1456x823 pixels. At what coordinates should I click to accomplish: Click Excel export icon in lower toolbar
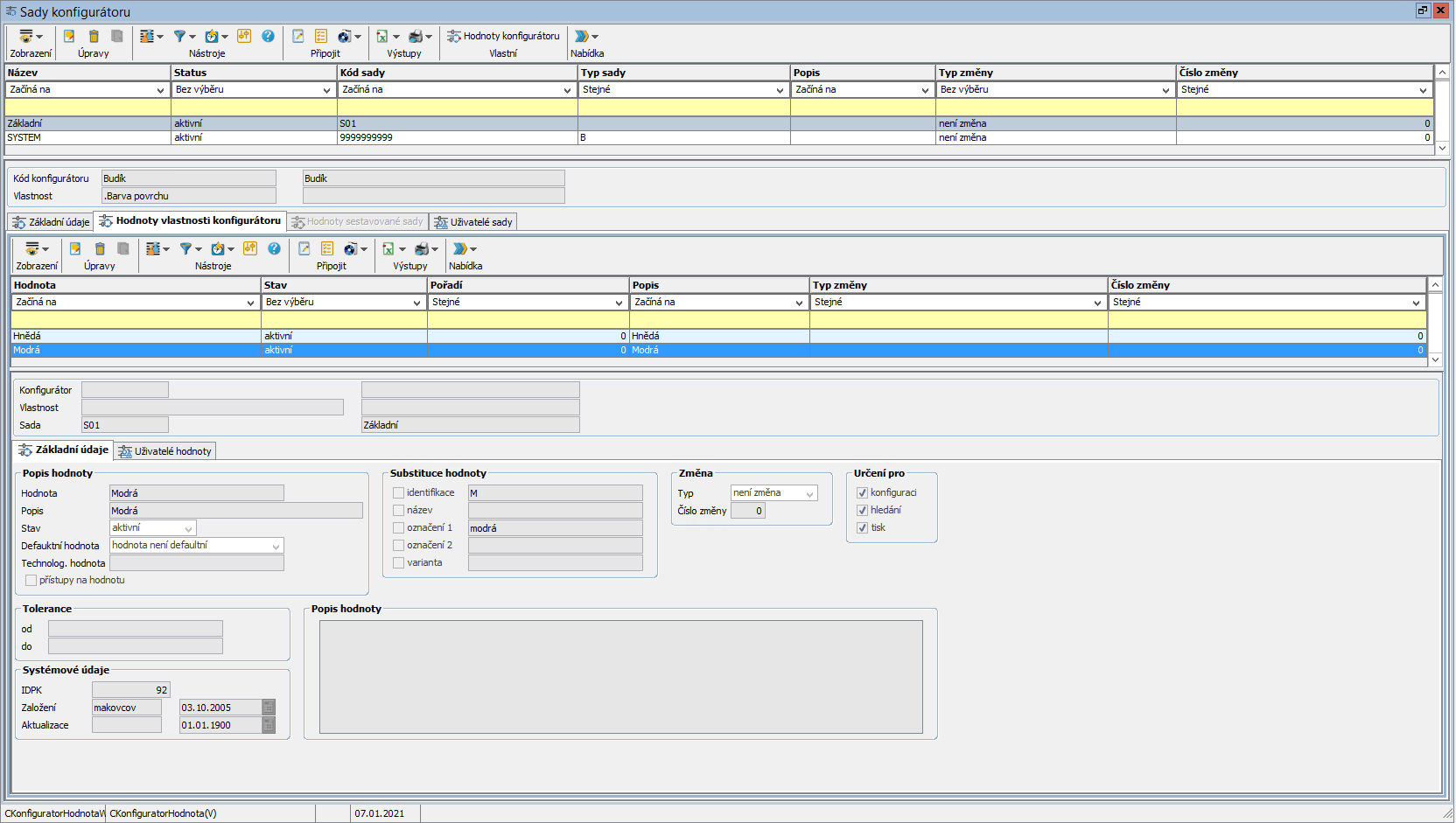(x=388, y=248)
